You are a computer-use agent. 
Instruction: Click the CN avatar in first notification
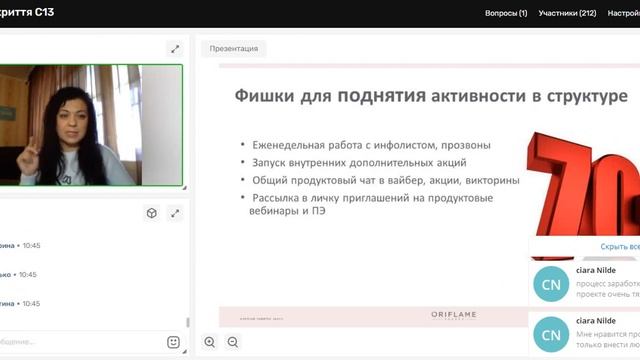click(x=551, y=284)
